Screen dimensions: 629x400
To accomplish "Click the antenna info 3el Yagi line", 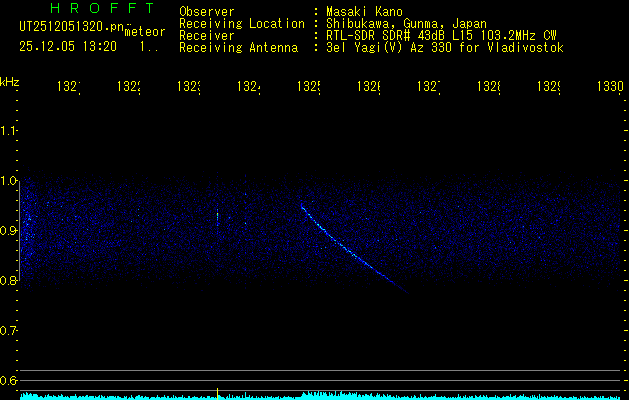I will (445, 48).
